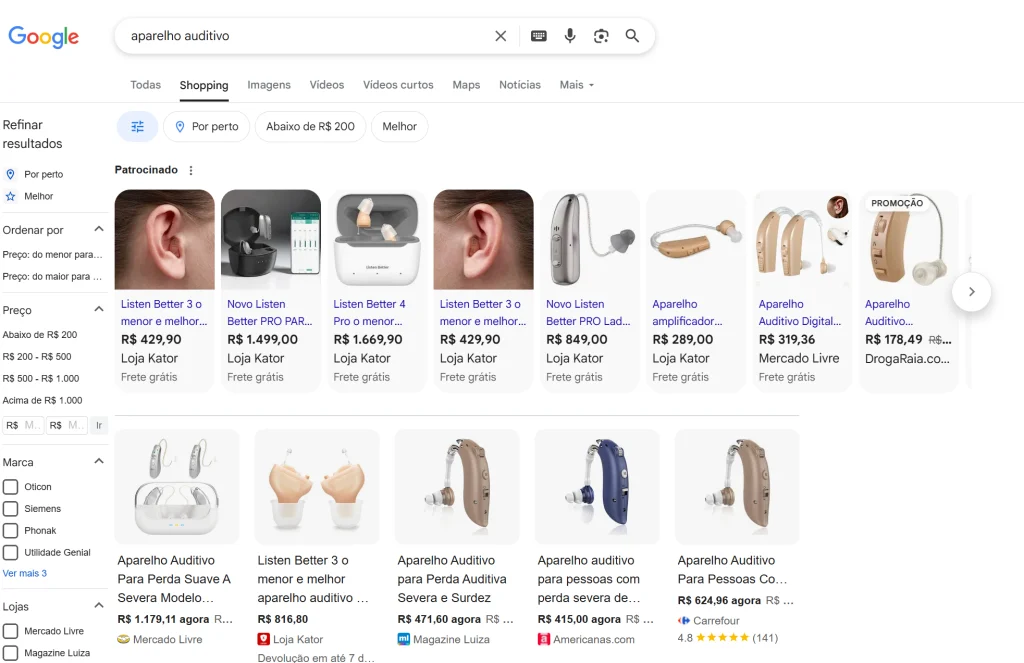This screenshot has width=1024, height=663.
Task: Click the magnifying glass search icon
Action: (x=632, y=36)
